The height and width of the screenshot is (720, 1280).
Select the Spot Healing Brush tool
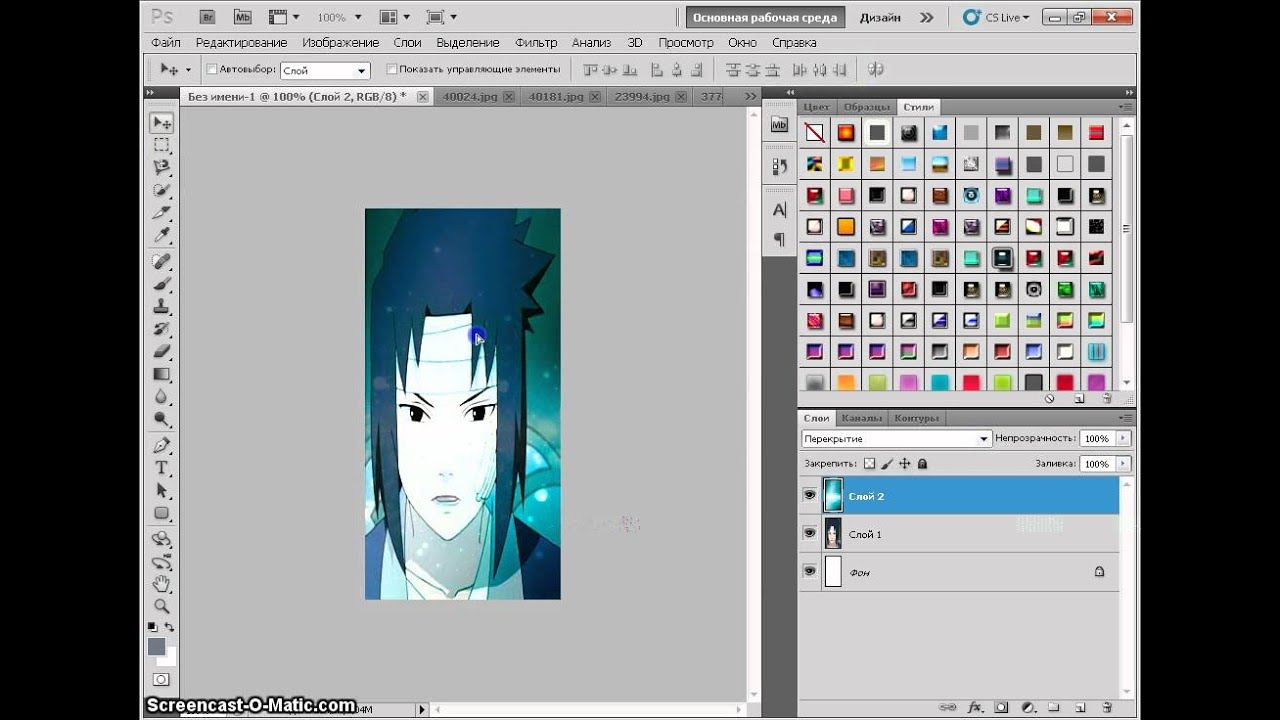(x=161, y=261)
